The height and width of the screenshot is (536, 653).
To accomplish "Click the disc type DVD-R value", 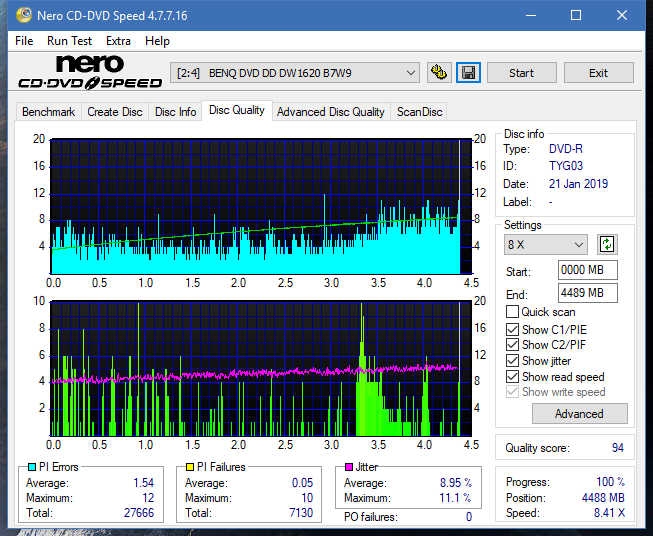I will click(566, 149).
